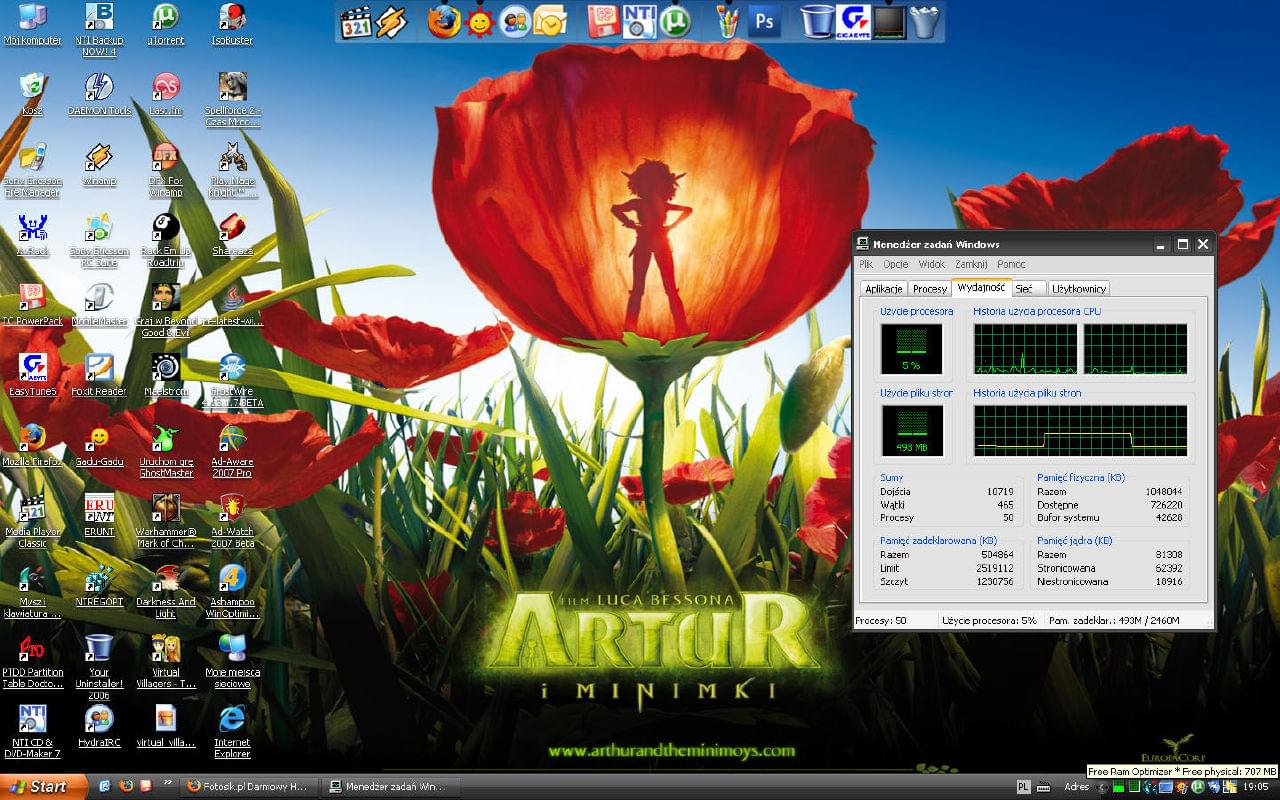Image resolution: width=1280 pixels, height=800 pixels.
Task: Switch to Fotosik.pl Firefox taskbar button
Action: pos(250,787)
